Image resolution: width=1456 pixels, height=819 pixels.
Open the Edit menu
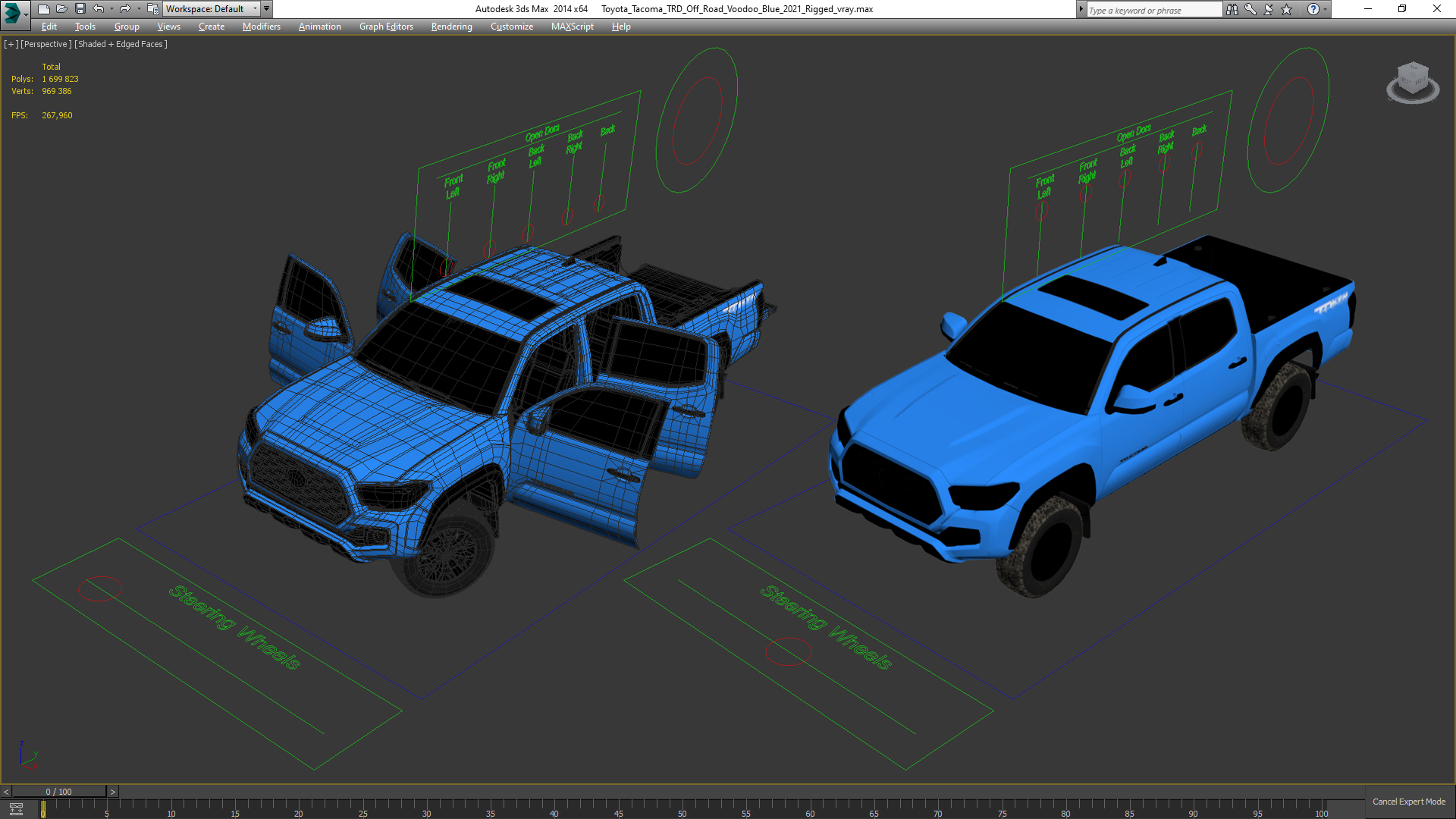tap(49, 27)
